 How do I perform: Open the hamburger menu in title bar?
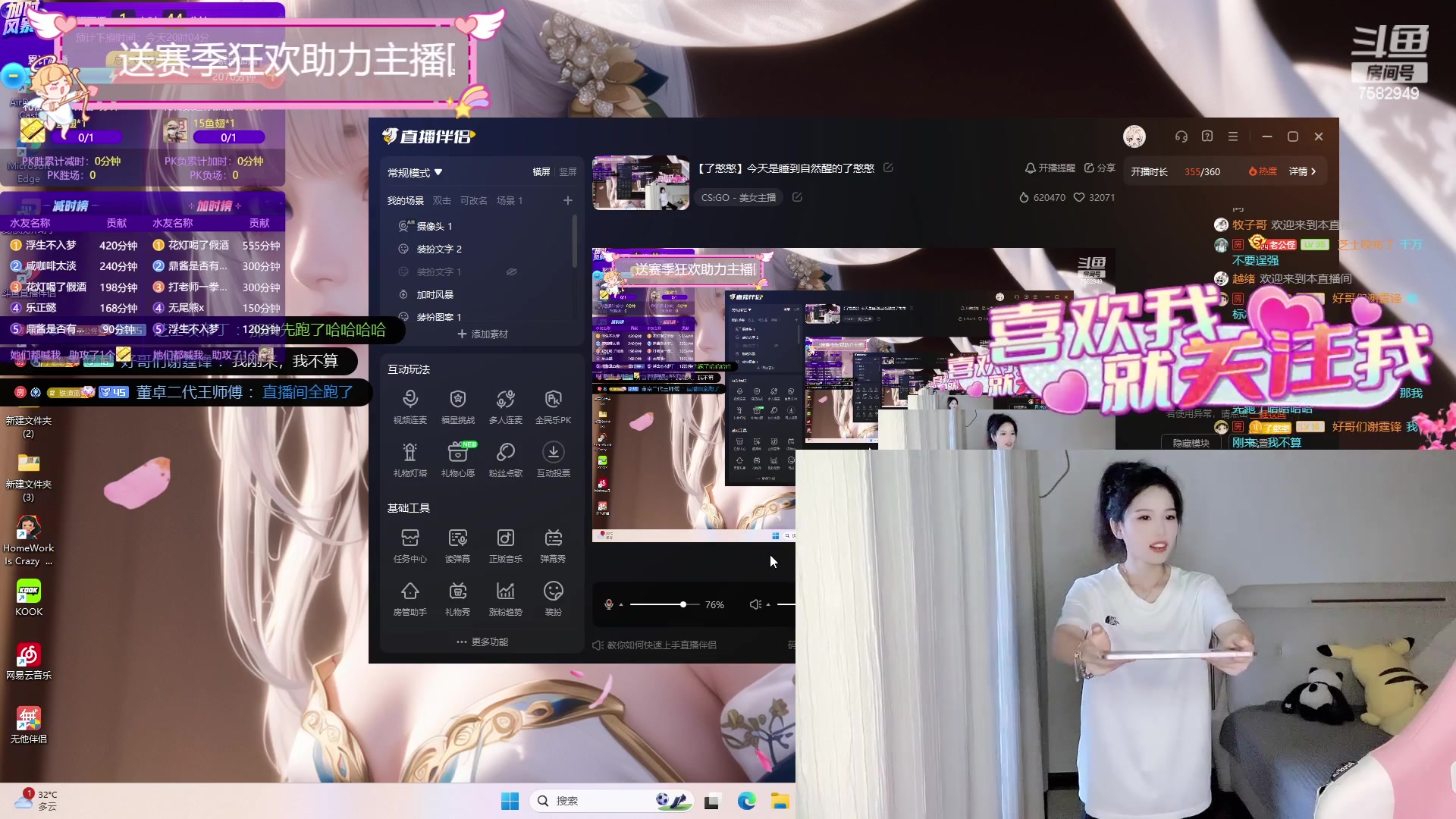pyautogui.click(x=1233, y=136)
